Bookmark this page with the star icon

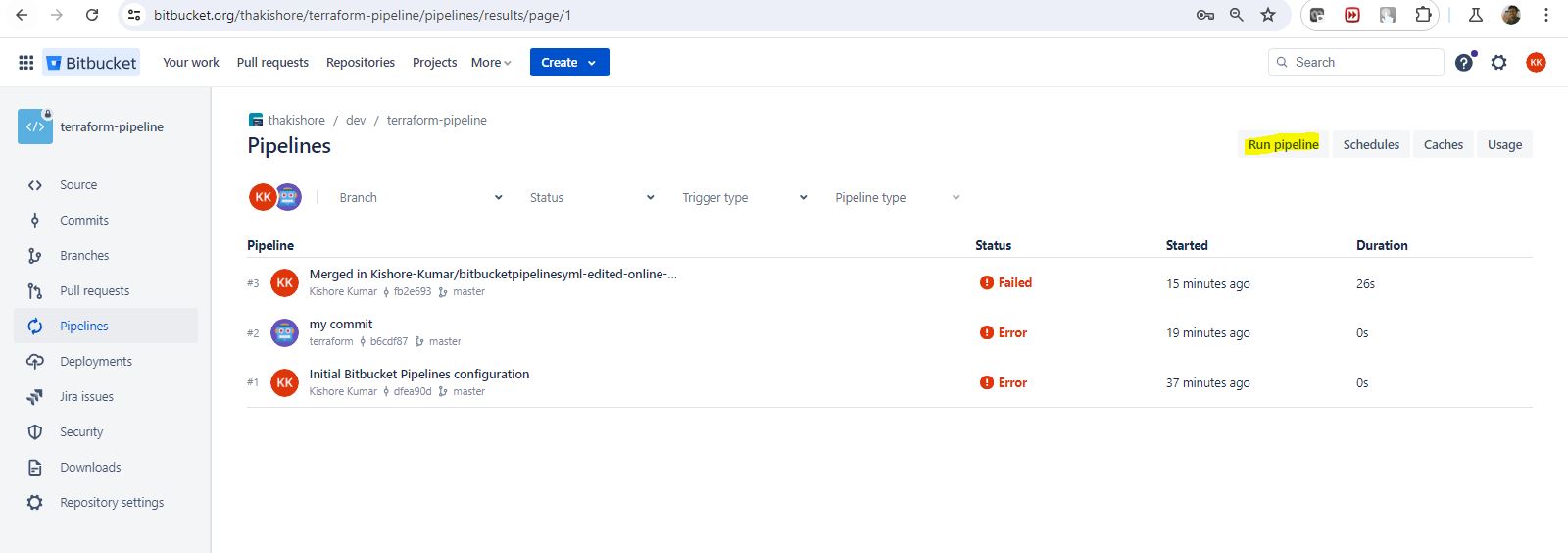click(1268, 15)
